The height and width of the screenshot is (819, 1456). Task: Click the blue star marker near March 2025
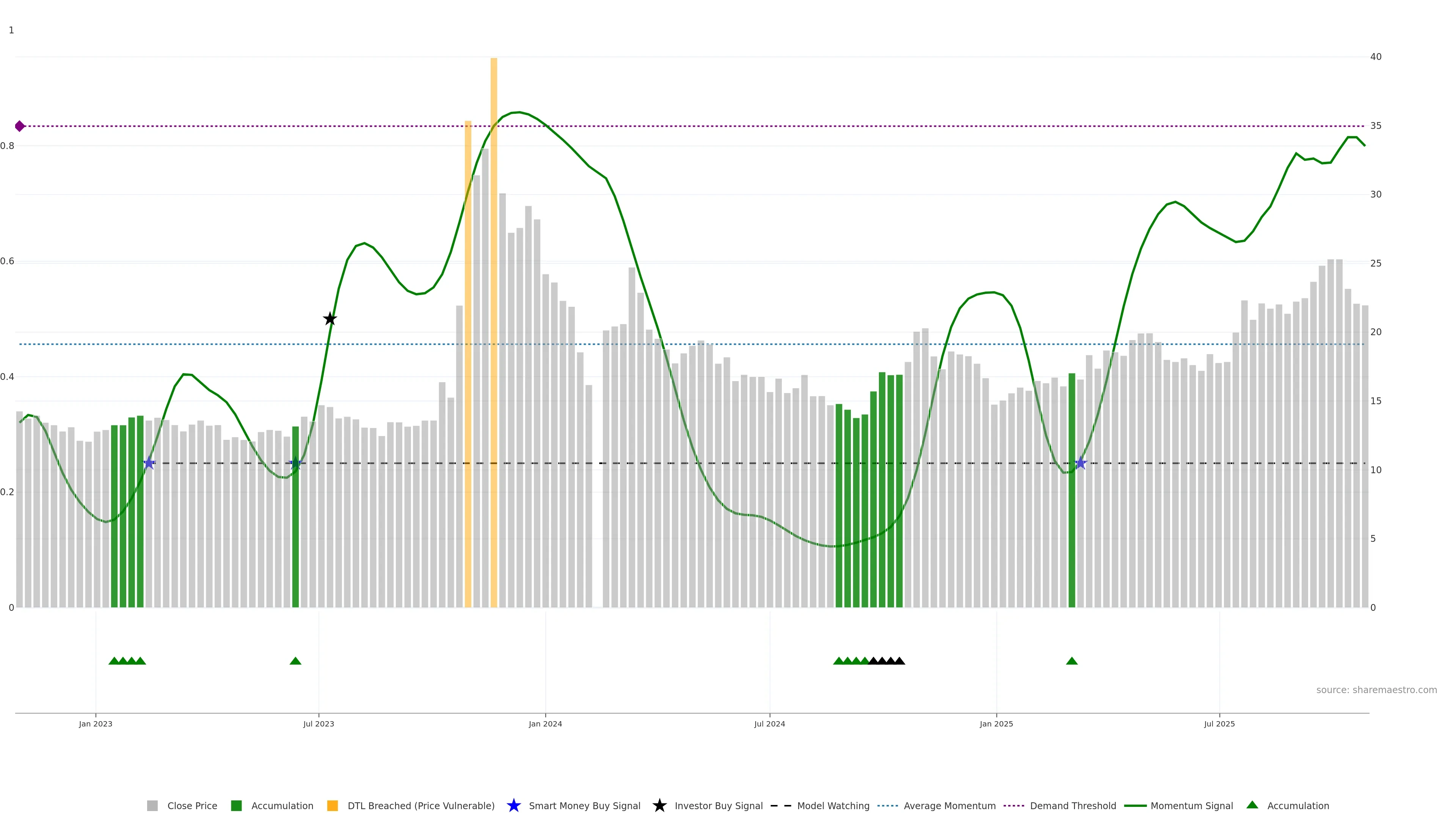1080,463
